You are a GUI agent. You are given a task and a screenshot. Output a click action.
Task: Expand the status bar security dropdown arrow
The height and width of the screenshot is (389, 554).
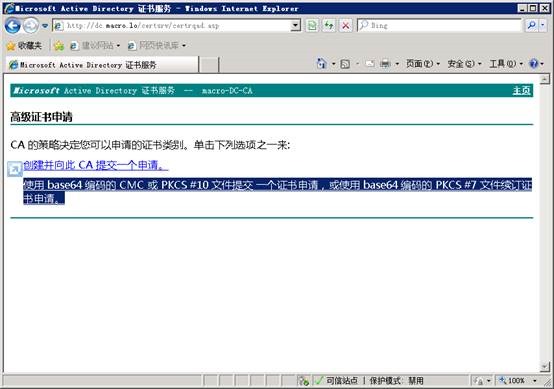[x=489, y=381]
